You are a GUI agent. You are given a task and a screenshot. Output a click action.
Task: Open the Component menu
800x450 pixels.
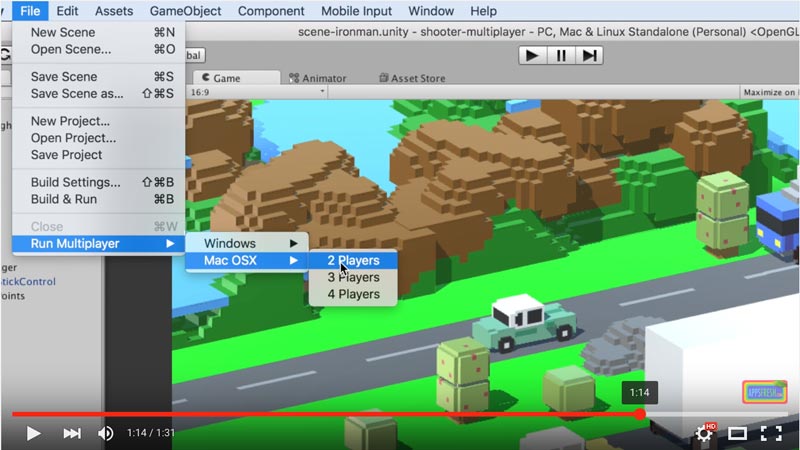[271, 11]
